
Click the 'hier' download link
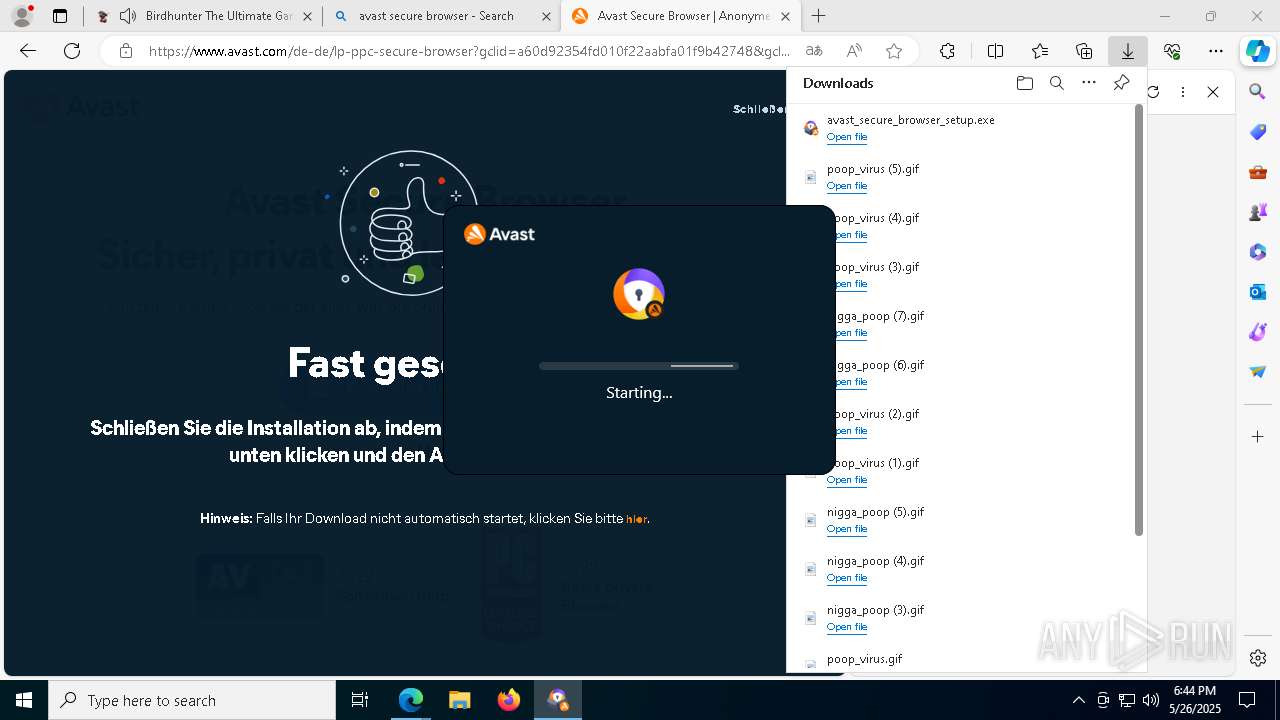tap(636, 519)
